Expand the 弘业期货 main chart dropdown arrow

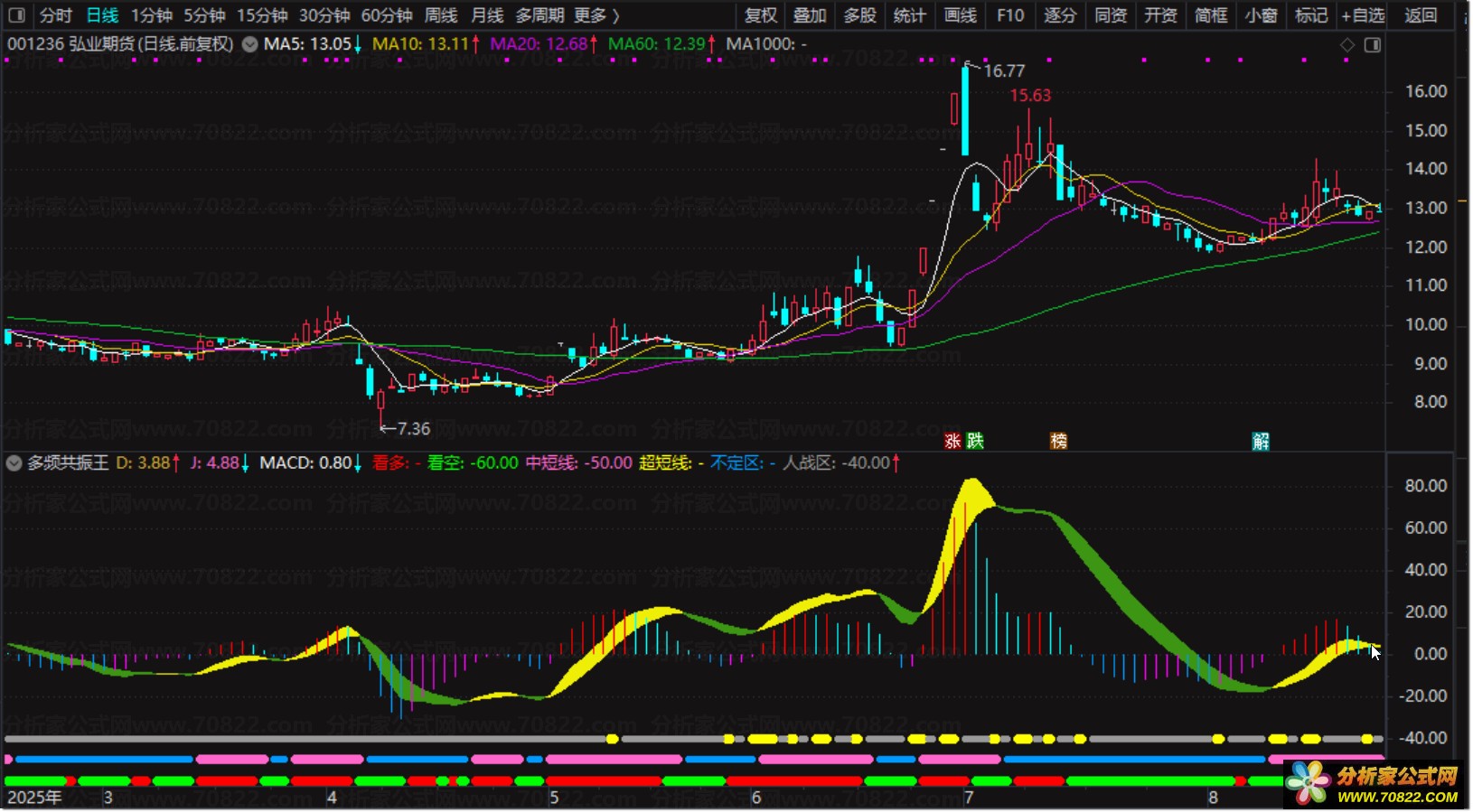249,44
